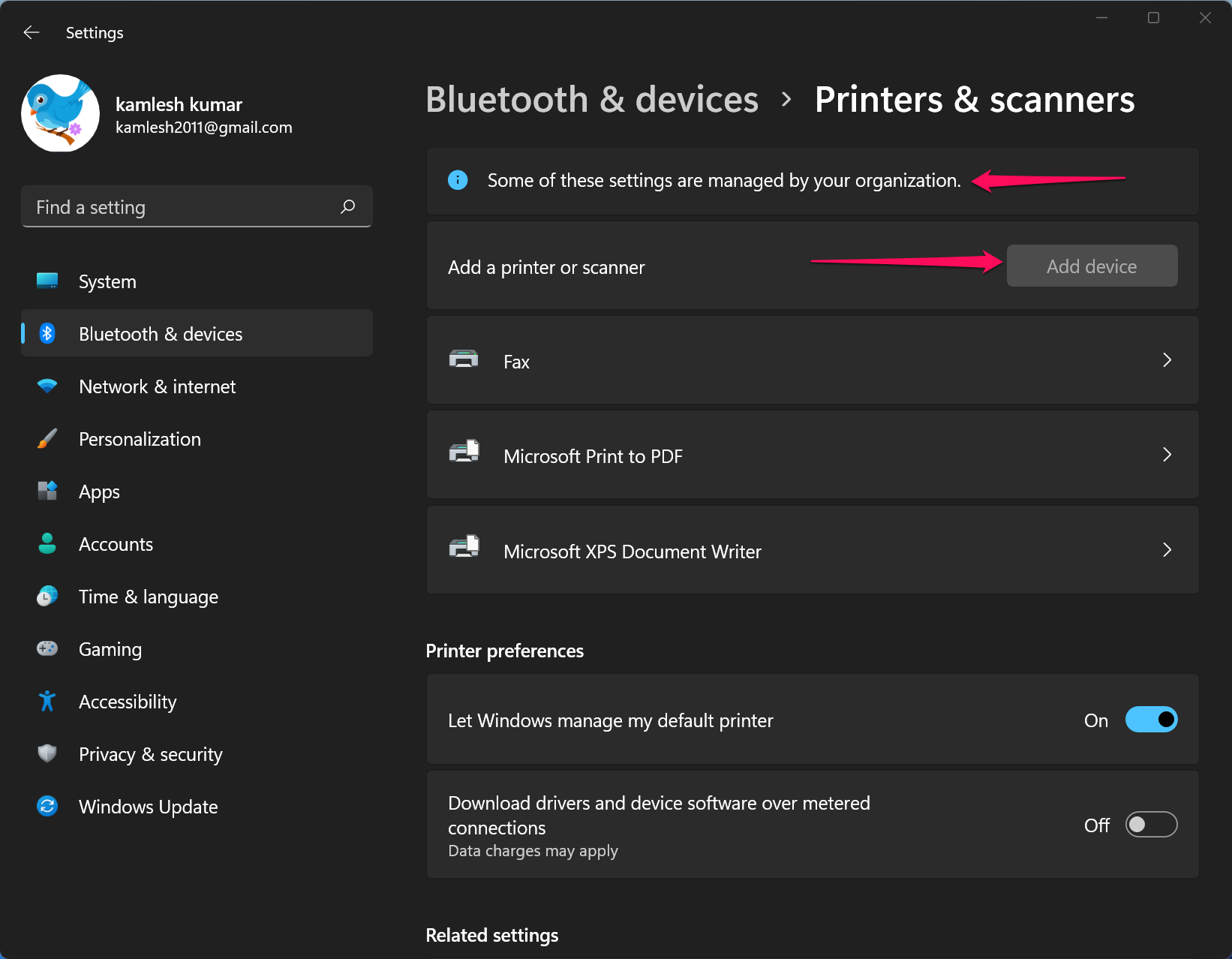Open Privacy & security settings
Image resolution: width=1232 pixels, height=959 pixels.
tap(197, 754)
